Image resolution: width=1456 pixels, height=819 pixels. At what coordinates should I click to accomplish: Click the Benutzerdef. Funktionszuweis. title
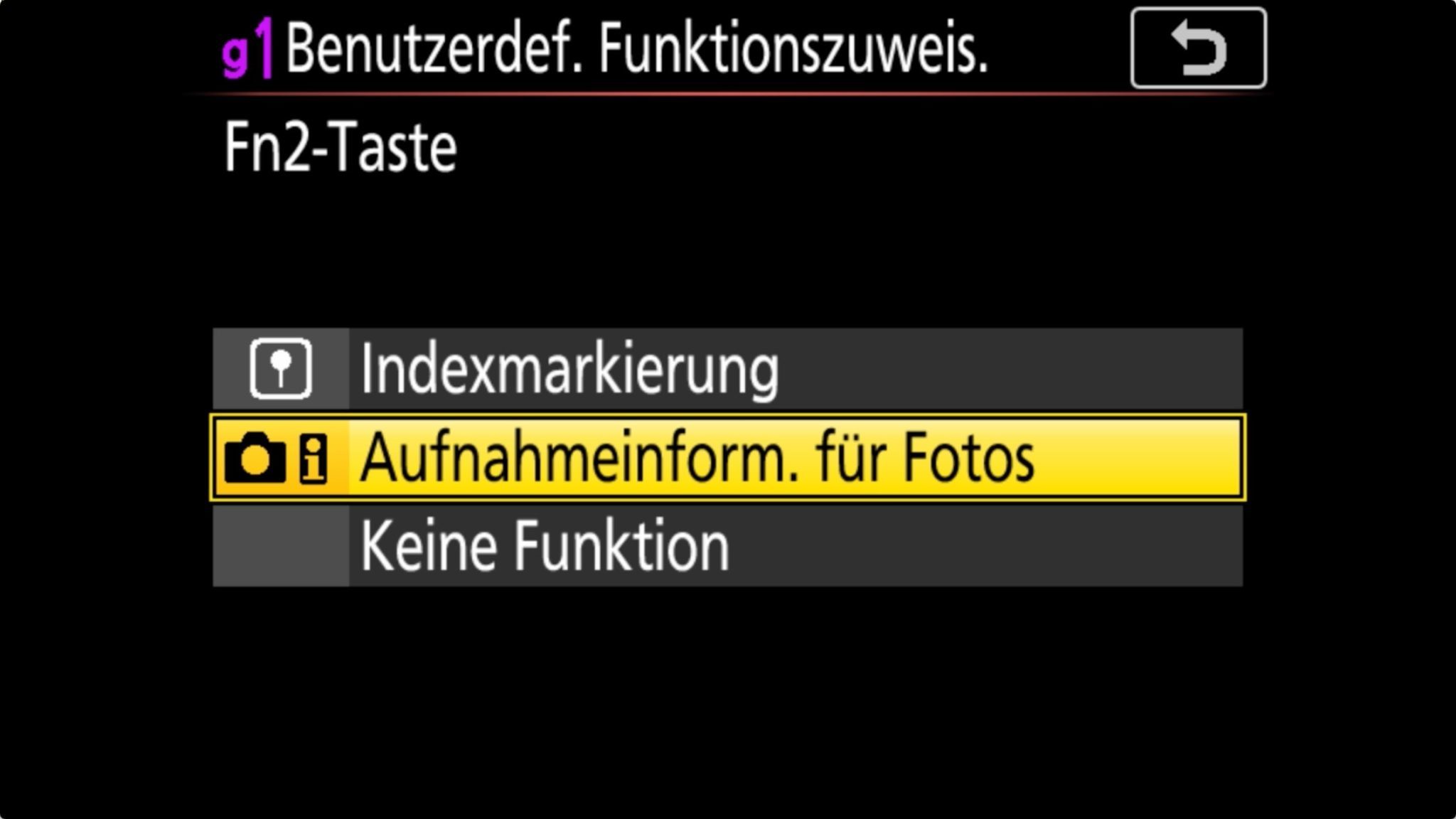pos(636,48)
